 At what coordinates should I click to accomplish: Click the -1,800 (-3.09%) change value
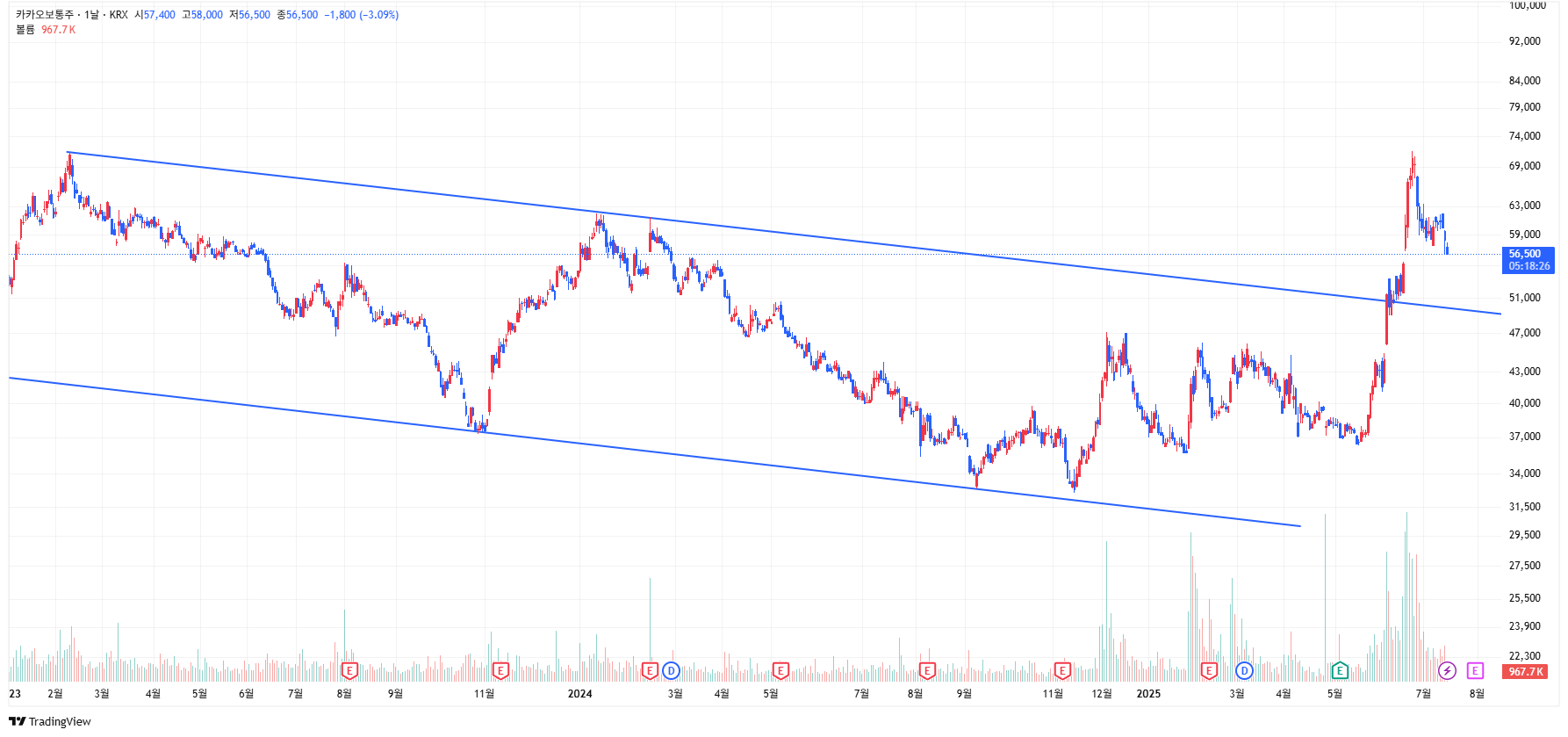pyautogui.click(x=362, y=15)
